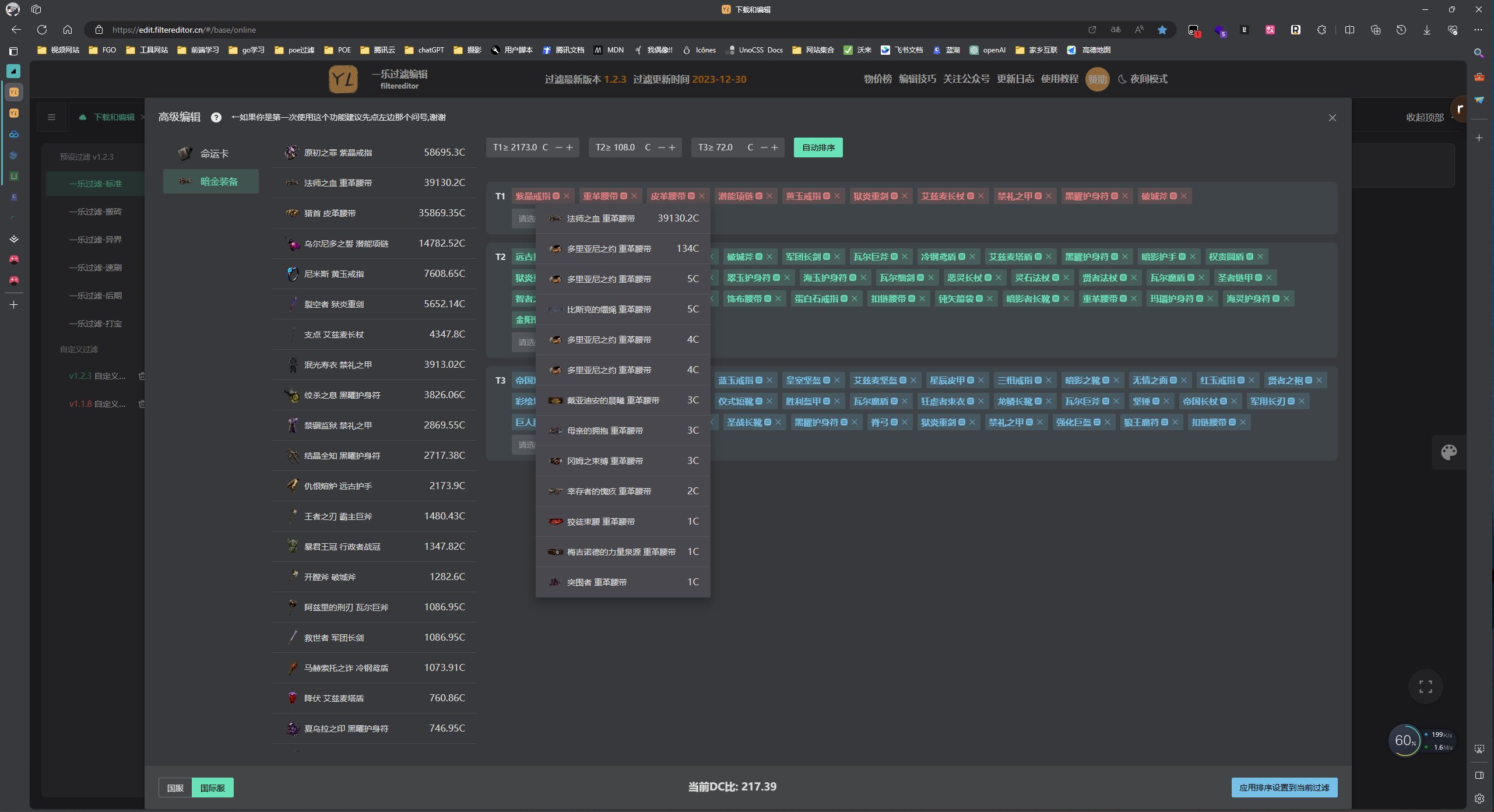Delete the v1.2.3 custom filter via trash icon
Viewport: 1494px width, 812px height.
point(142,376)
